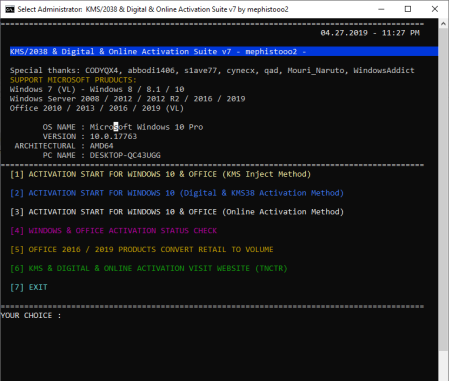
Task: Click the date and time display
Action: pos(370,33)
